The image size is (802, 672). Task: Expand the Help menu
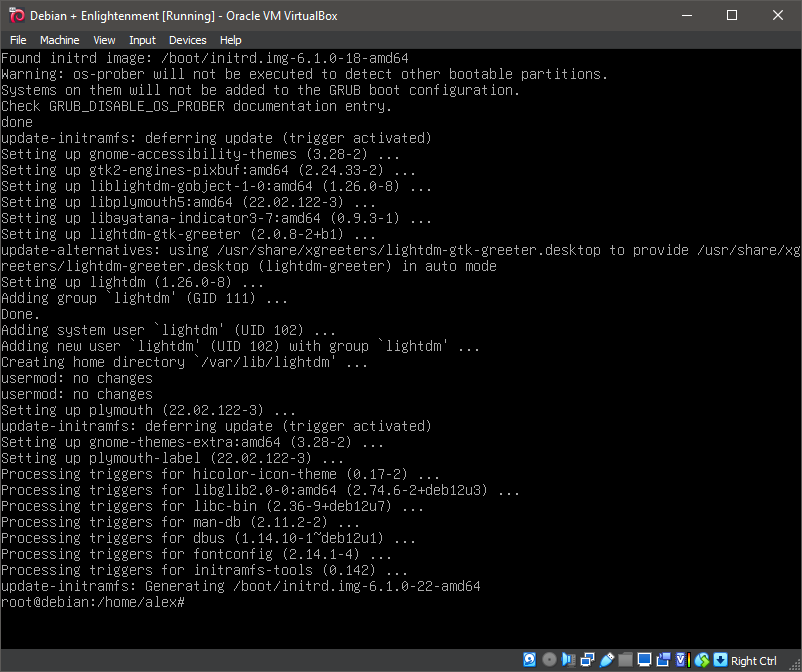tap(230, 40)
